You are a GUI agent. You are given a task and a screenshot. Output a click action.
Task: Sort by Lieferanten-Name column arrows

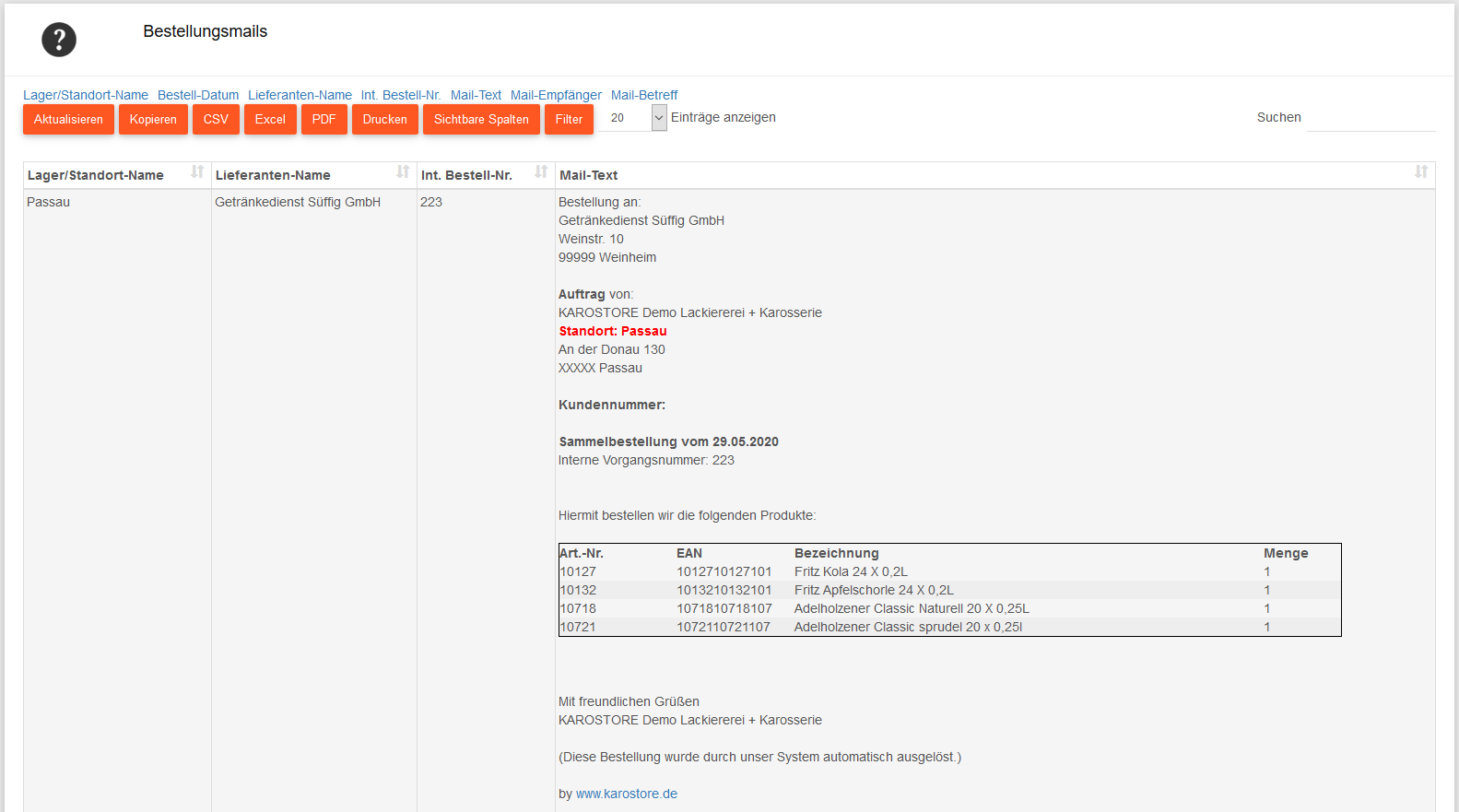click(403, 172)
